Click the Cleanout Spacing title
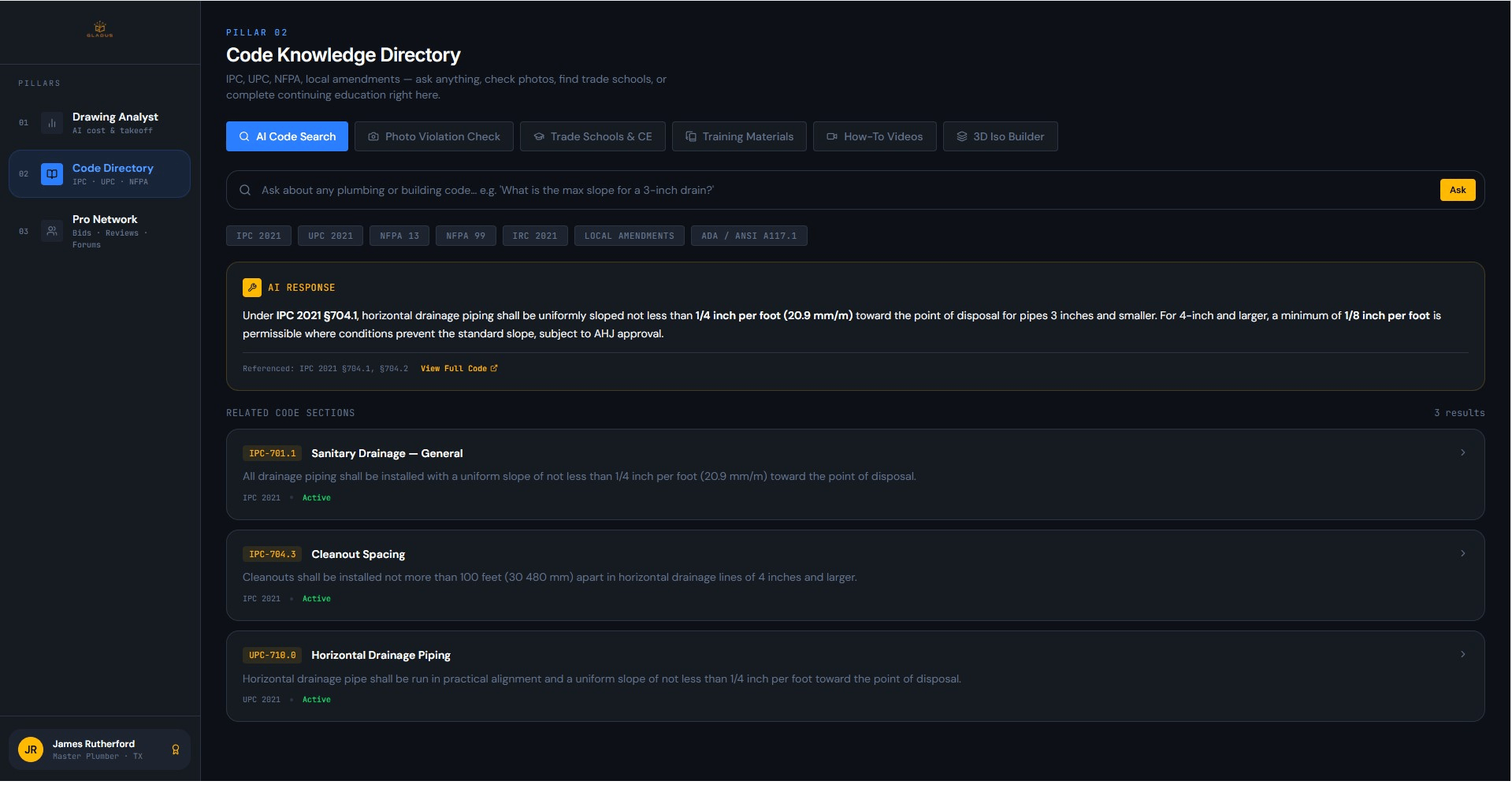 358,554
